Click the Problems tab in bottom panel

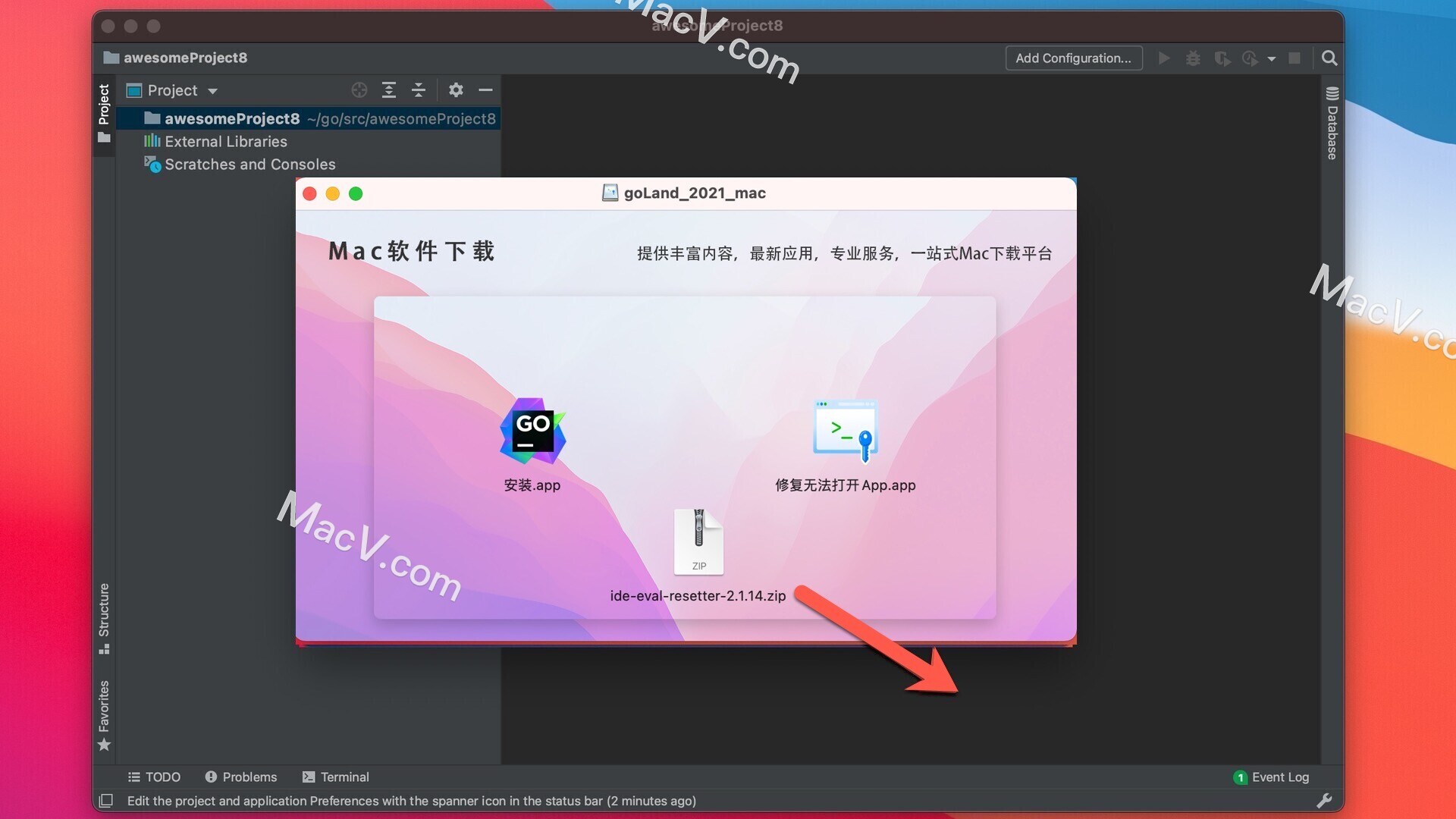(x=240, y=776)
